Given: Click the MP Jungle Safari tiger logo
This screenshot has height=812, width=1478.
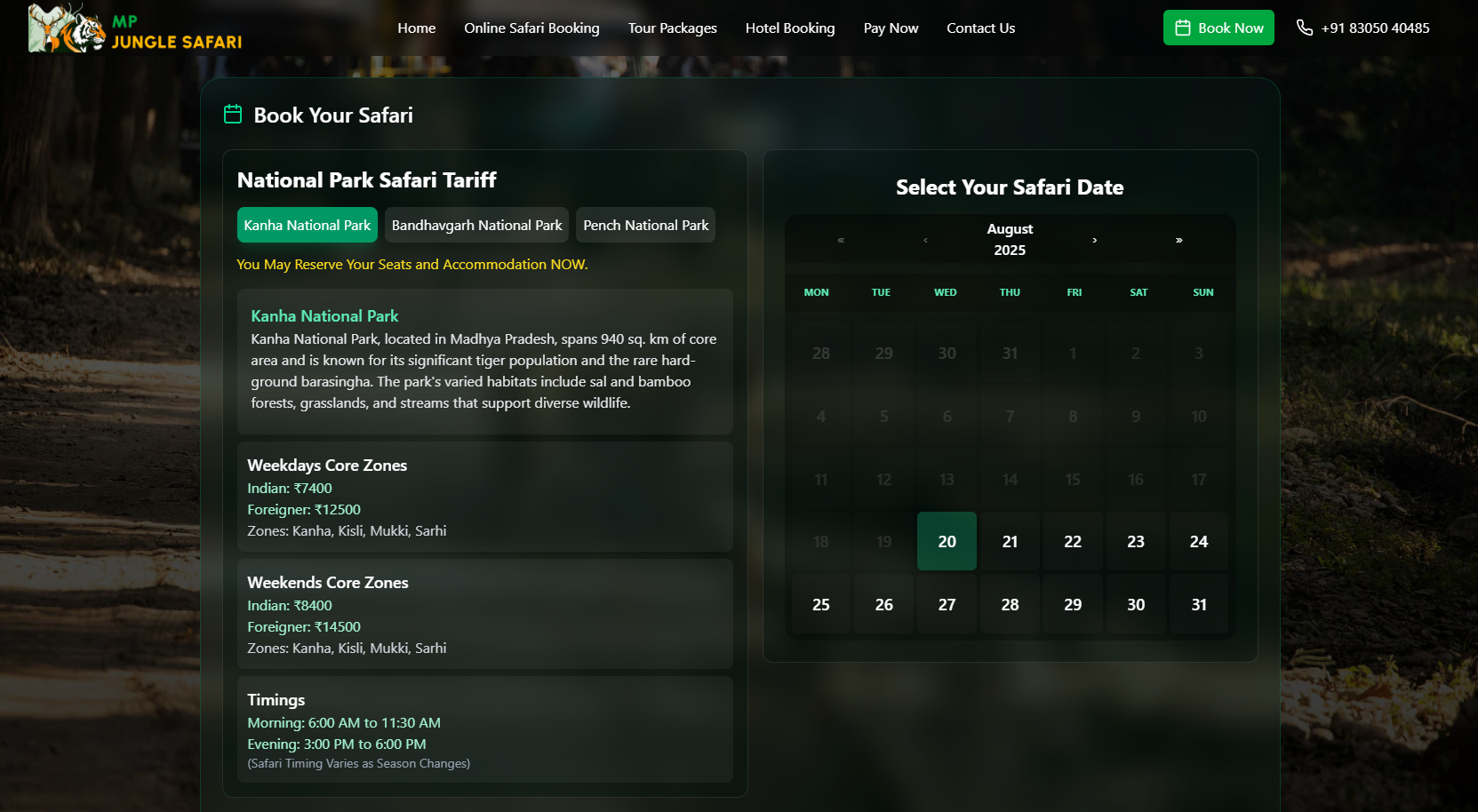Looking at the screenshot, I should click(x=68, y=28).
